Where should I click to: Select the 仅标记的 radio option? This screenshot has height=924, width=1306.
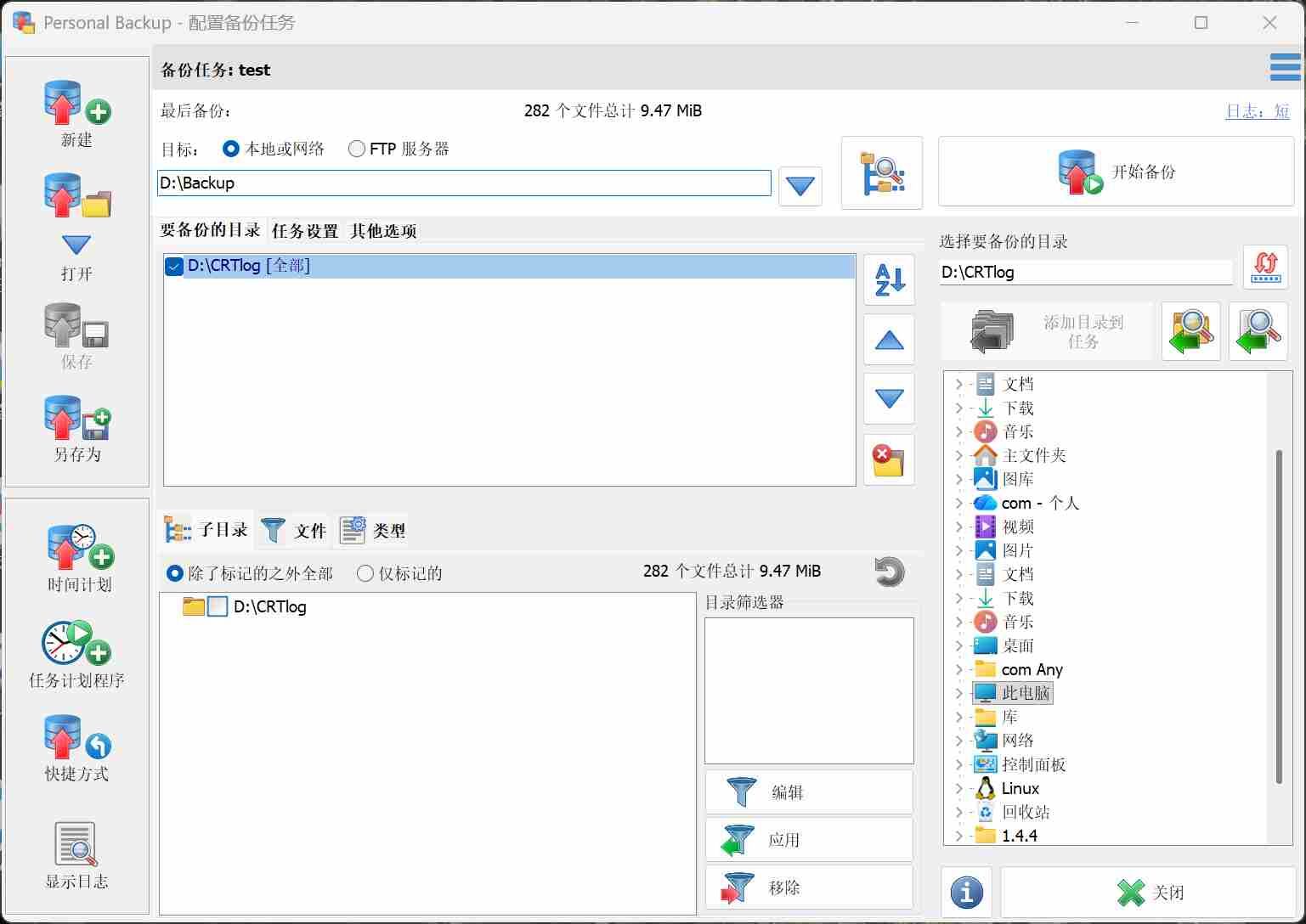coord(365,574)
